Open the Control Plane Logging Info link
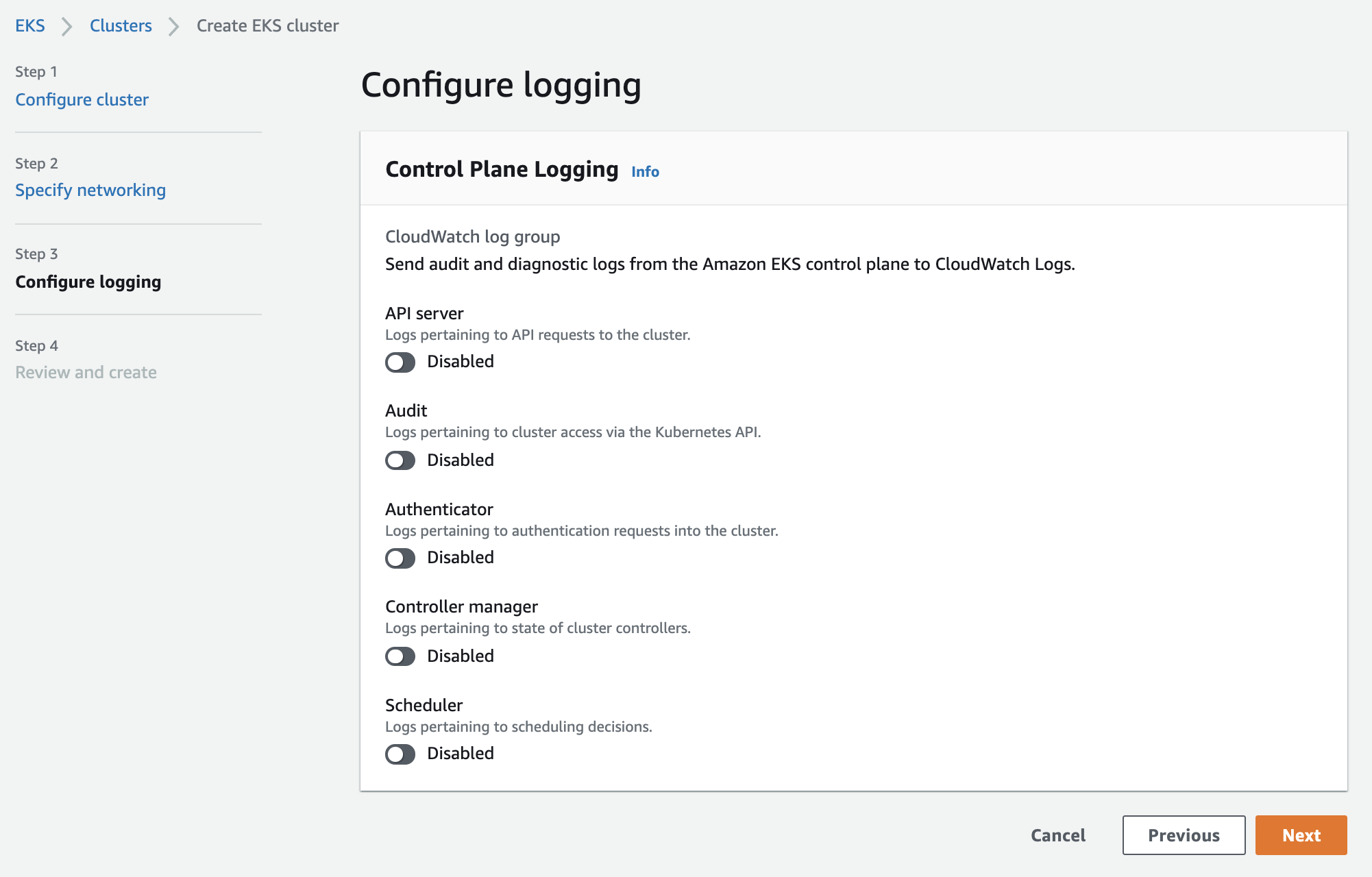The height and width of the screenshot is (877, 1372). [x=645, y=171]
